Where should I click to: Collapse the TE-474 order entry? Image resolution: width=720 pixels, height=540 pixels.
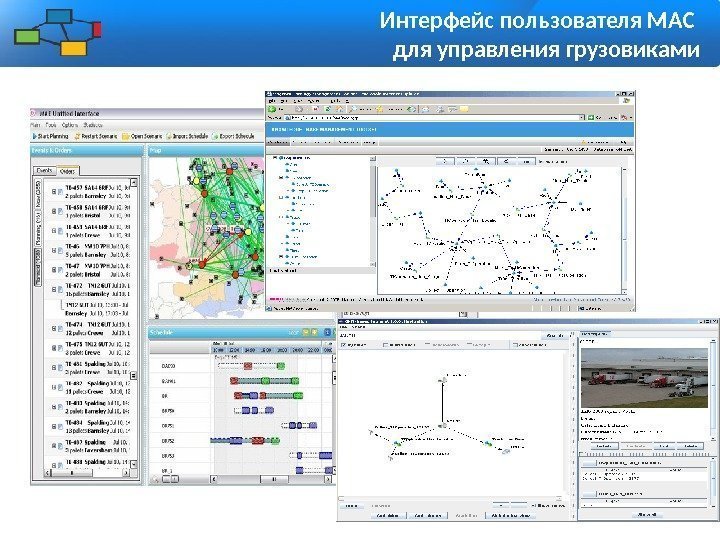click(53, 329)
